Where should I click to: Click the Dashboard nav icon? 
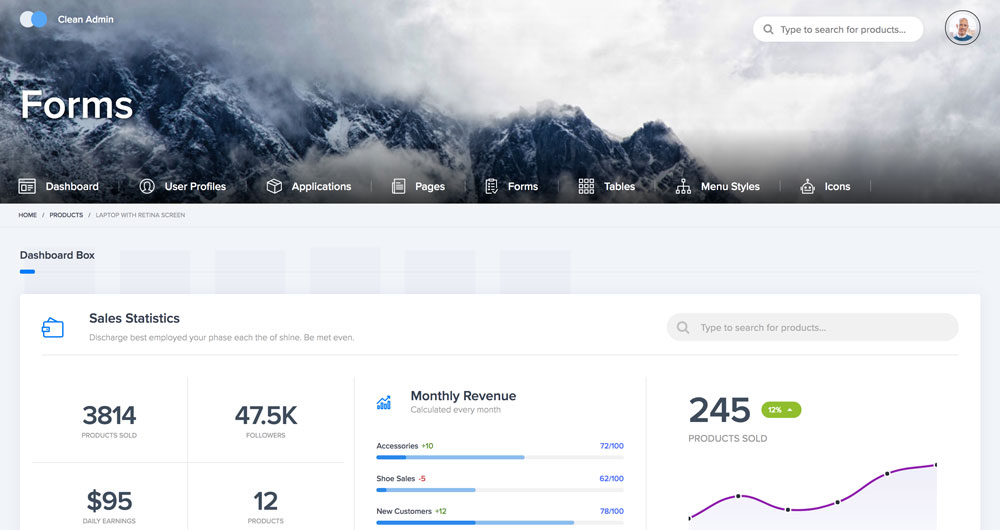27,186
